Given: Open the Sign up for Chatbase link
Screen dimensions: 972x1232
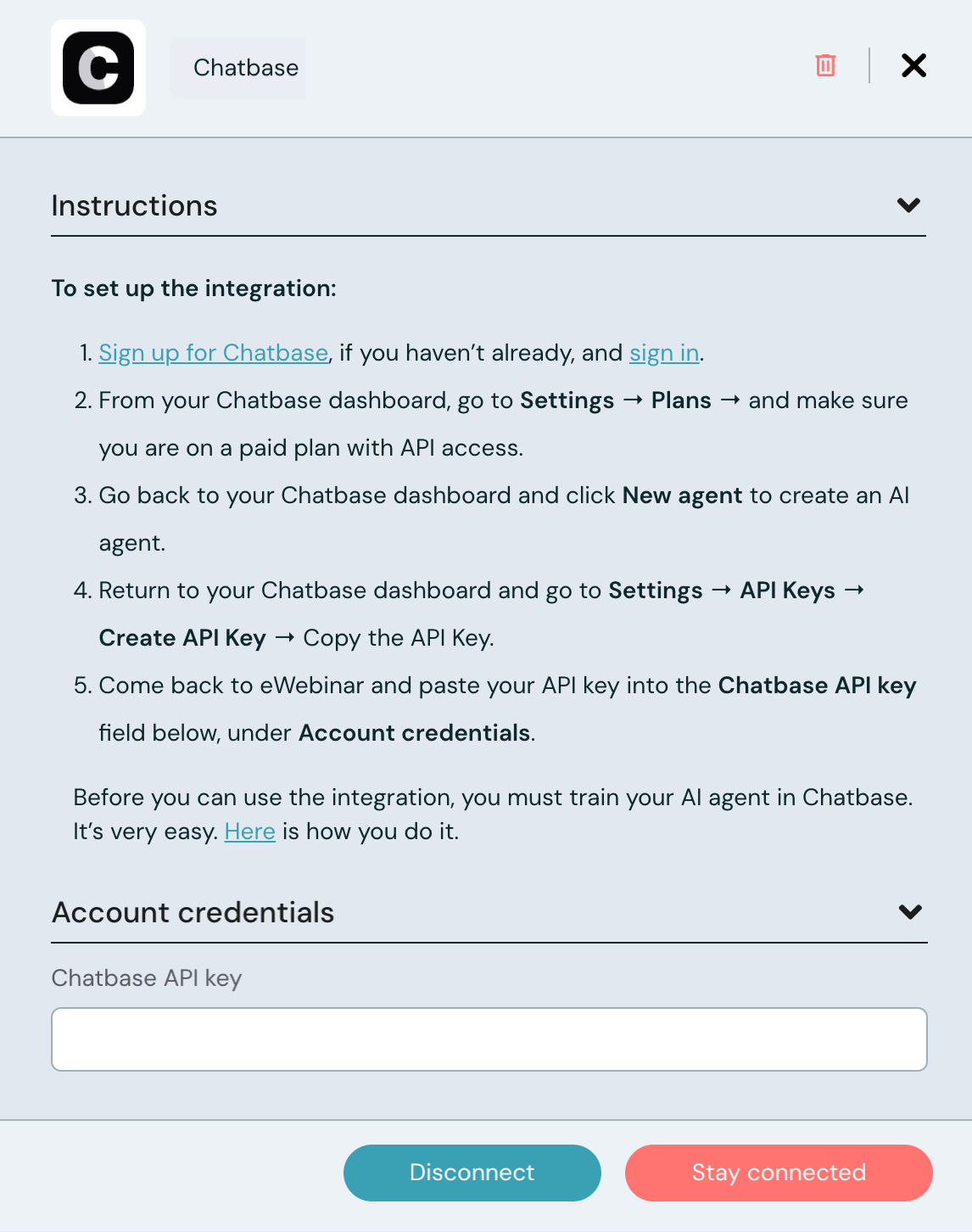Looking at the screenshot, I should (213, 353).
